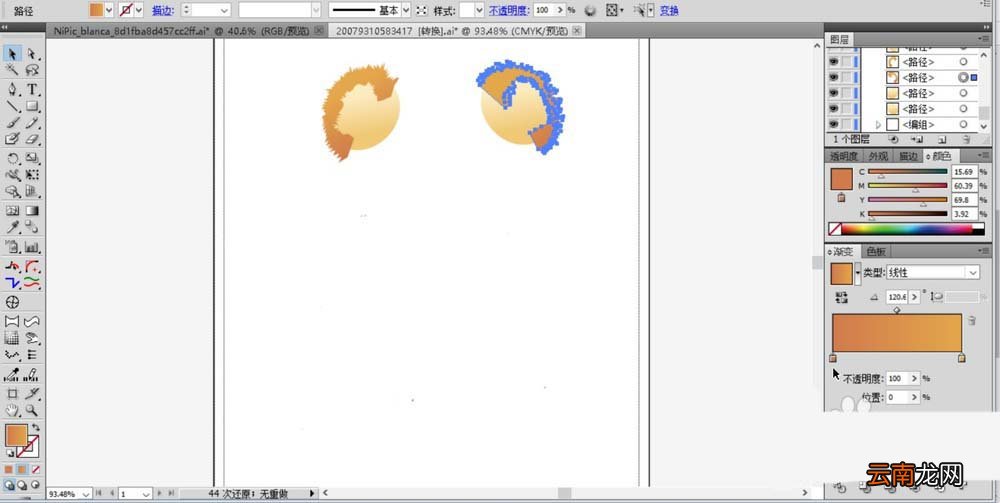1000x503 pixels.
Task: Click the M magenta slider track
Action: [908, 186]
